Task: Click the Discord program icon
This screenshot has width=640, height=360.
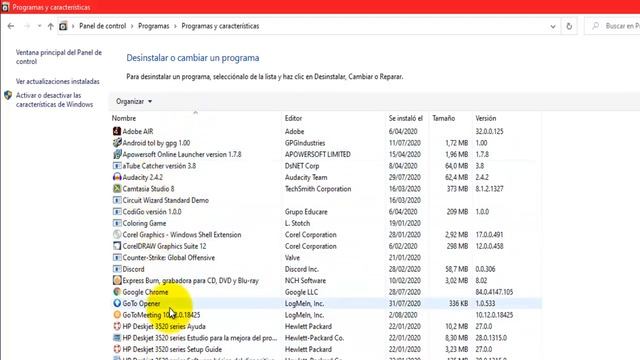Action: click(117, 269)
